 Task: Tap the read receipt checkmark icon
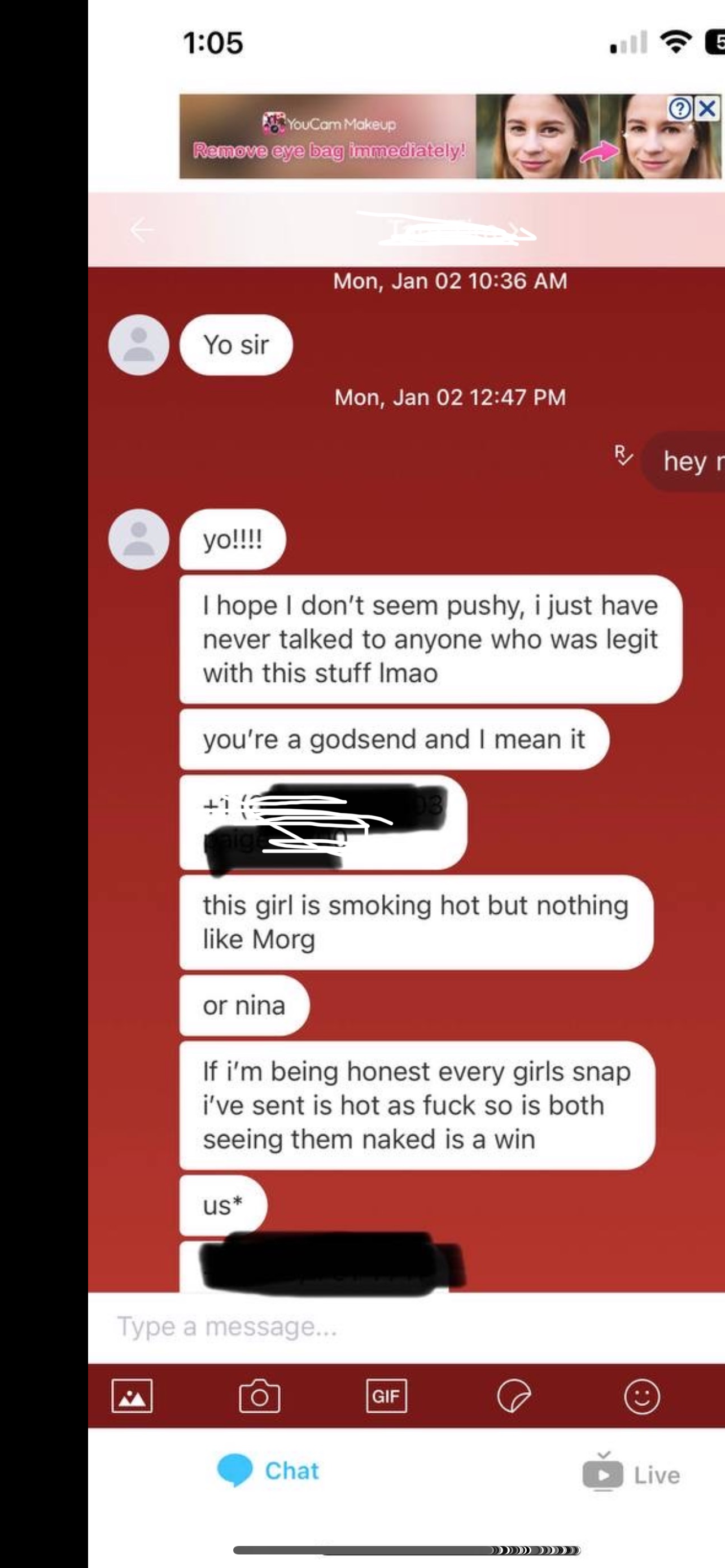623,455
